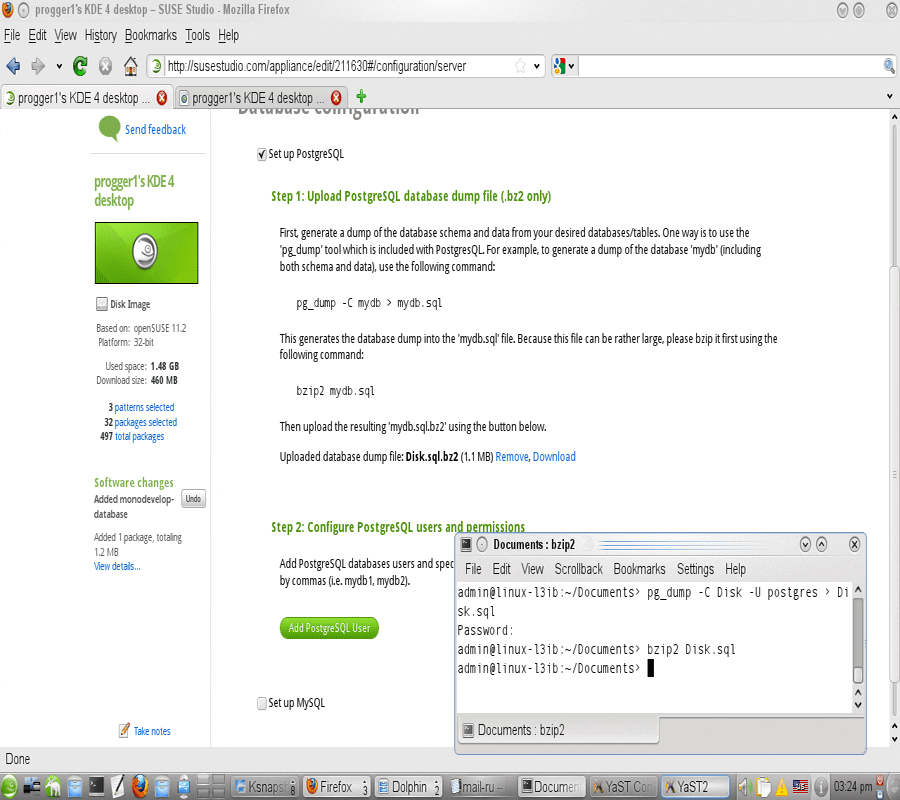Image resolution: width=900 pixels, height=800 pixels.
Task: Close the second progger1's KDE 4 desktop tab
Action: click(336, 98)
